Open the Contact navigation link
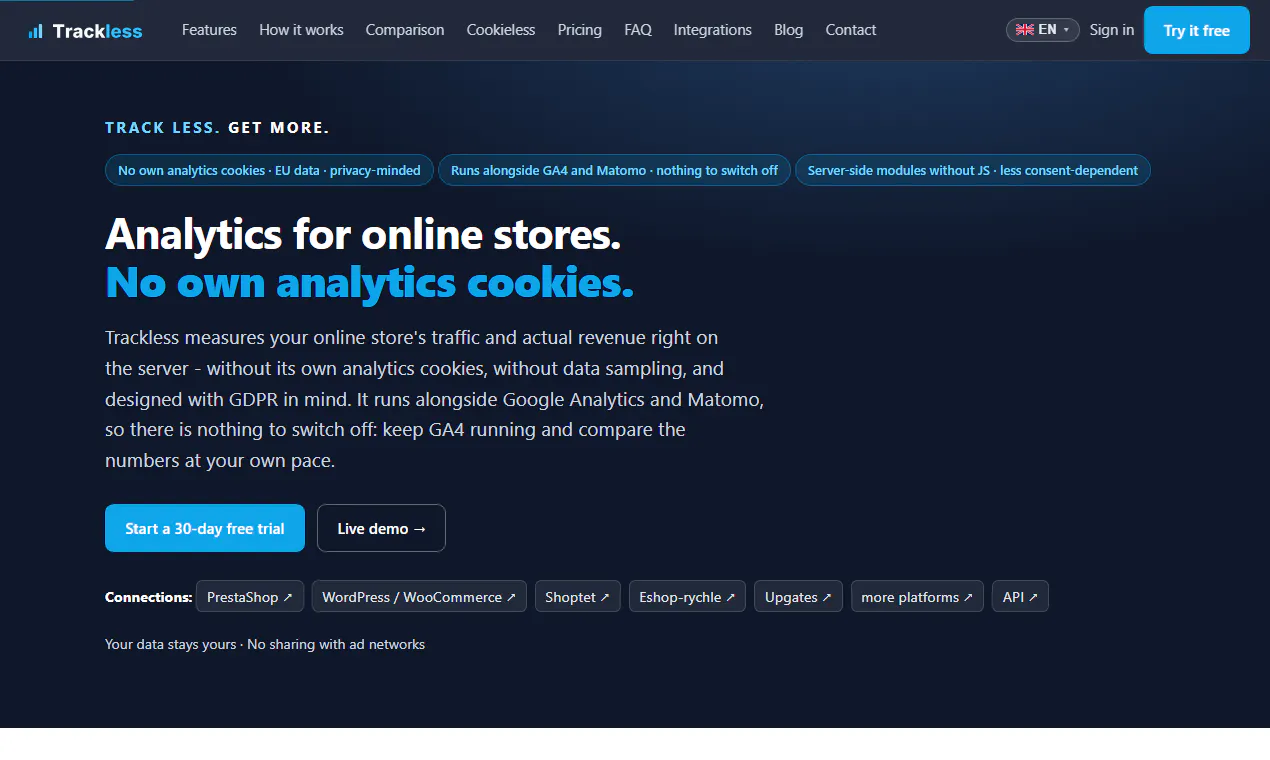This screenshot has width=1270, height=760. point(851,30)
